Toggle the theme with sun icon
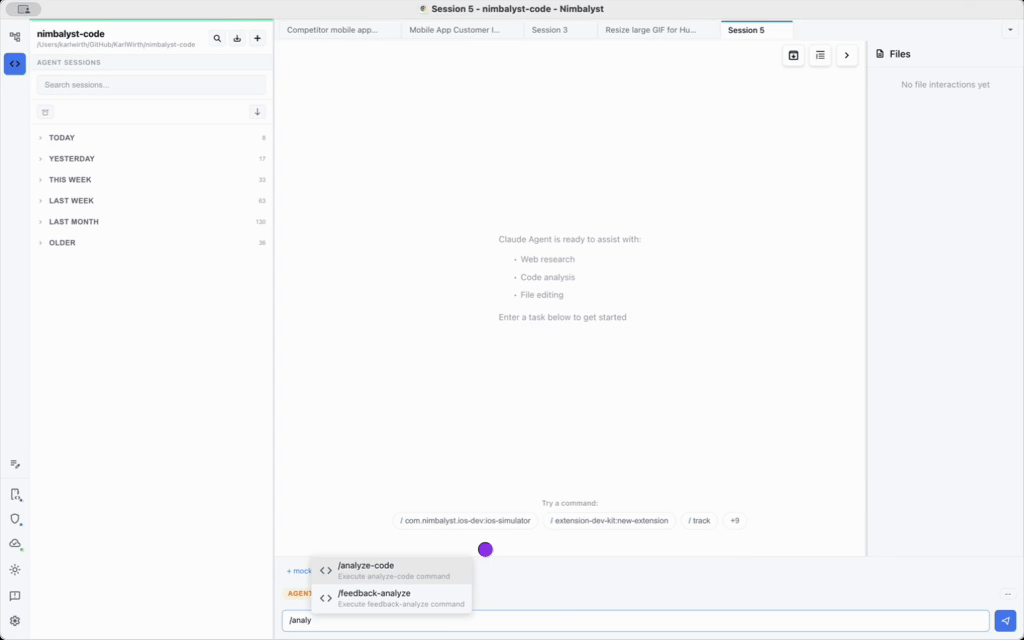Image resolution: width=1024 pixels, height=640 pixels. tap(14, 569)
